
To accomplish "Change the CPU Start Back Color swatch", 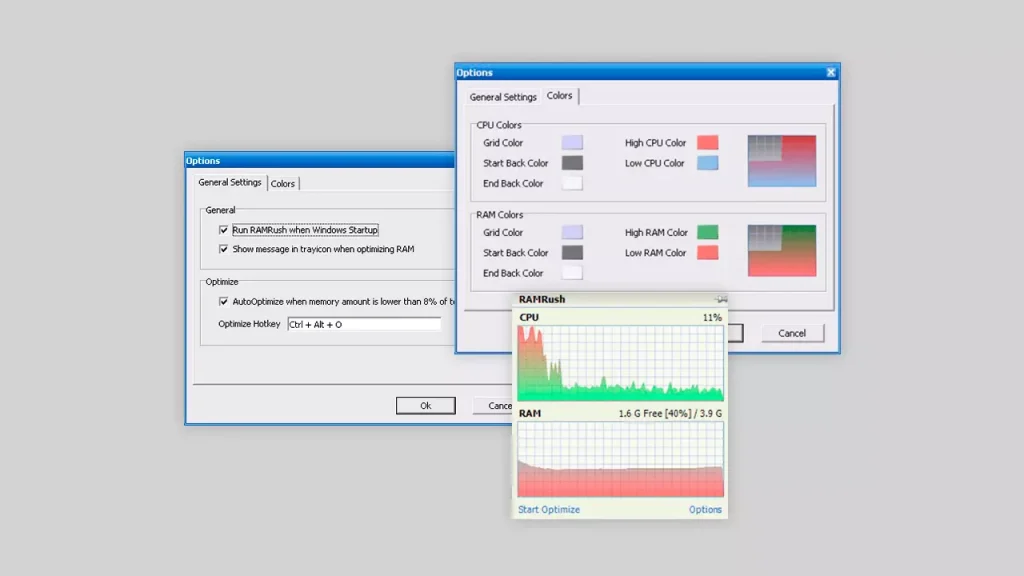I will (x=572, y=163).
